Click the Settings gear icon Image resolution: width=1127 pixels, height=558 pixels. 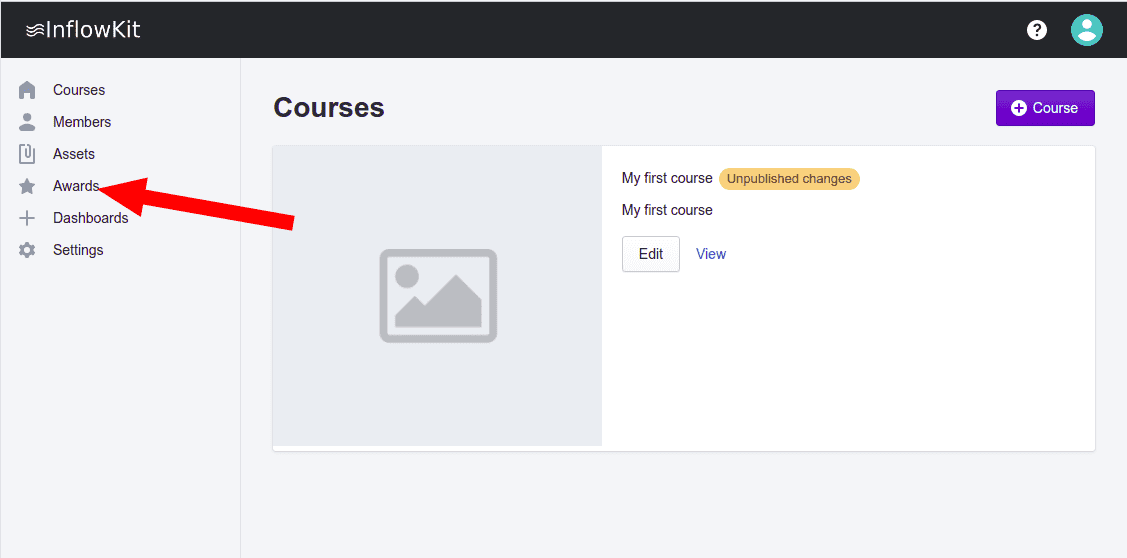click(x=27, y=250)
